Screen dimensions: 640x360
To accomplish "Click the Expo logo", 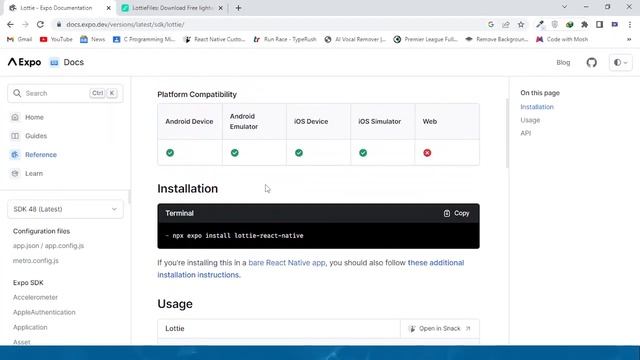I will pos(24,62).
